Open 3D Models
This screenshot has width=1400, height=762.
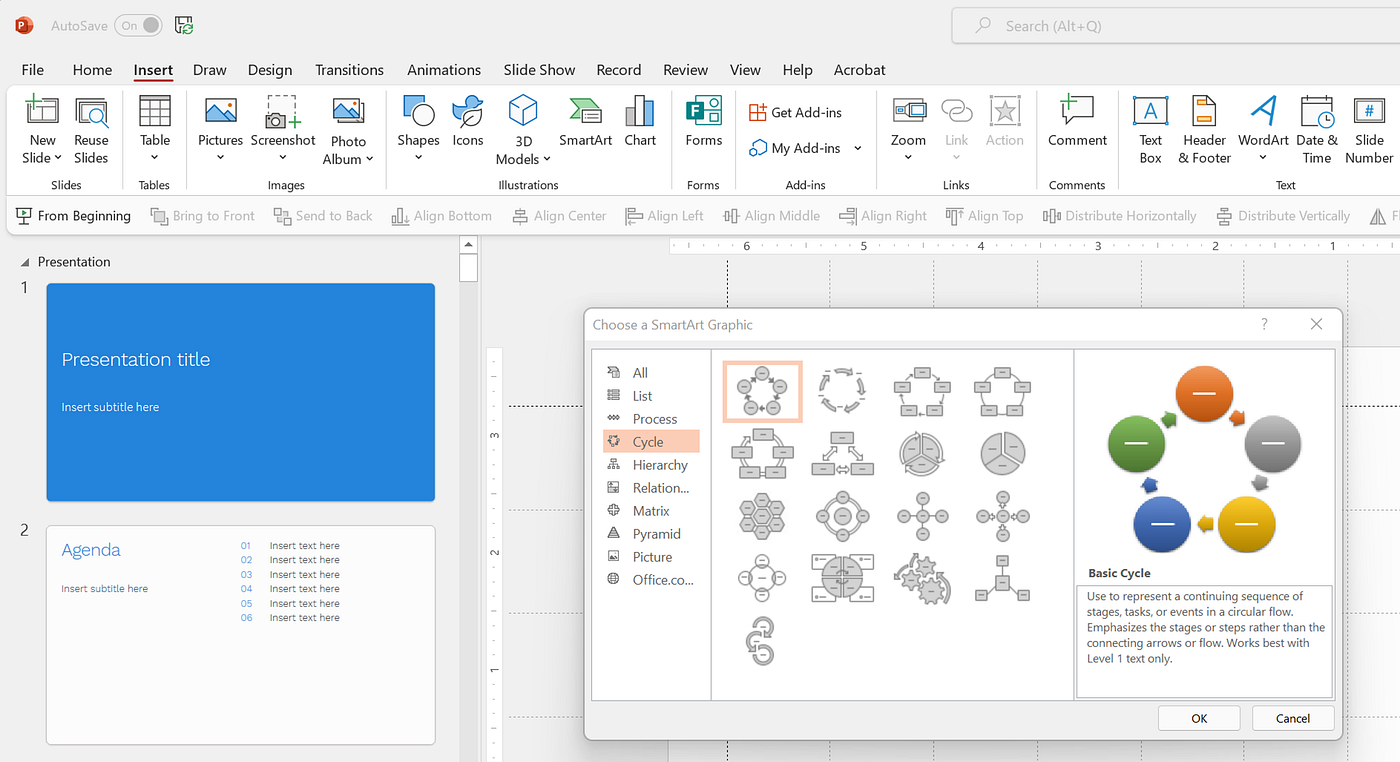(x=523, y=131)
